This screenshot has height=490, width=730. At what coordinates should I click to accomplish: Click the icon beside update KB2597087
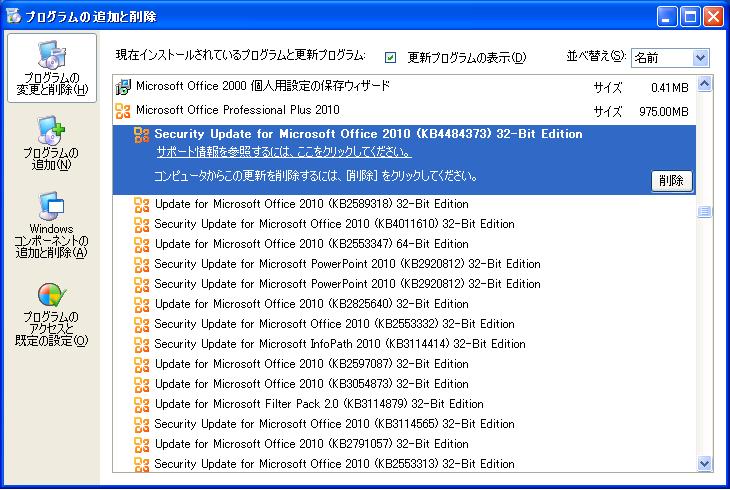coord(142,365)
